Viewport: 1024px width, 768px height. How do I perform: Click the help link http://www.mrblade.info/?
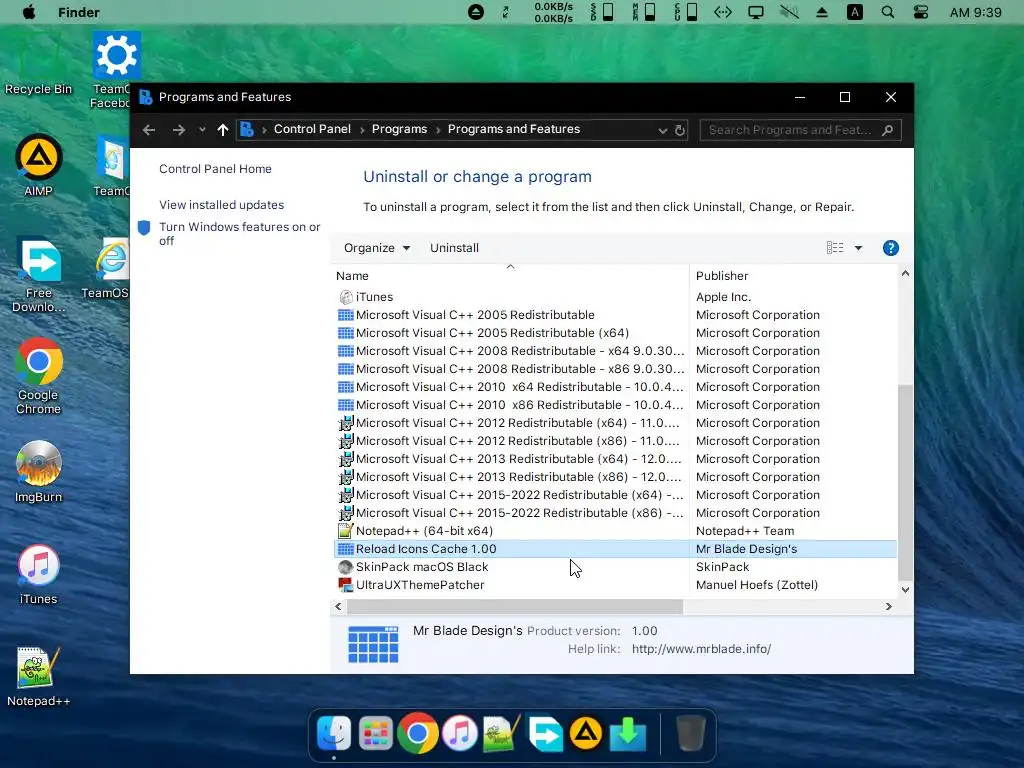(x=701, y=648)
